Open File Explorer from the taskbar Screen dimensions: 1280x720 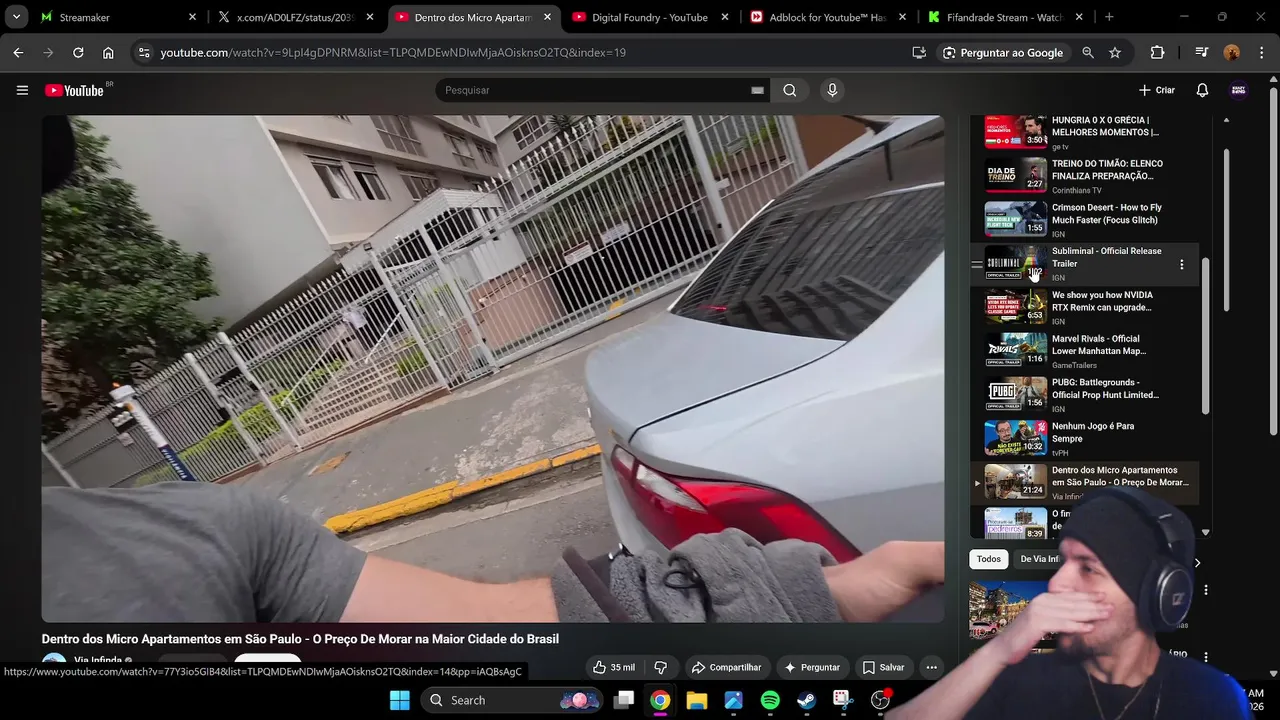click(x=697, y=700)
